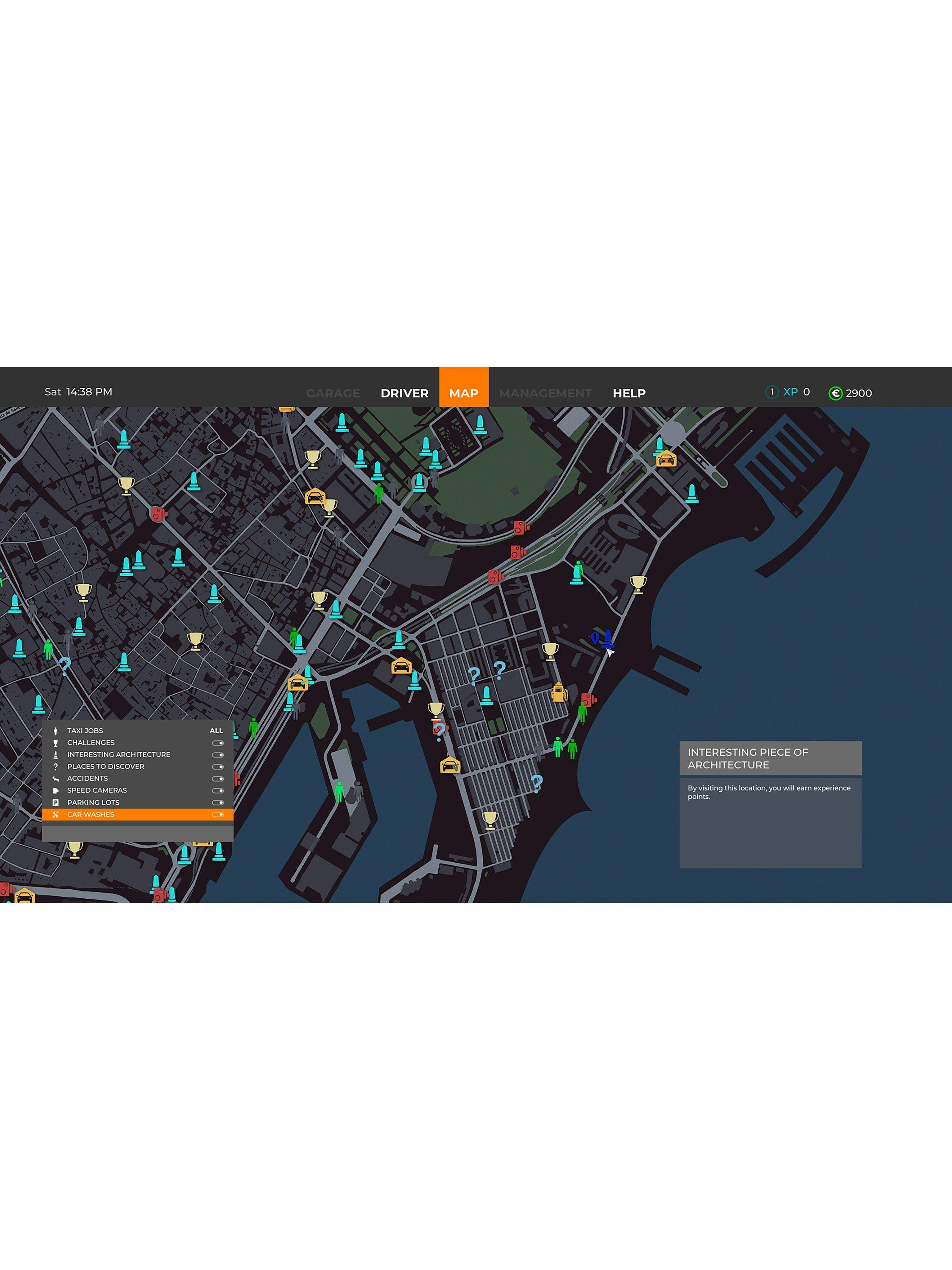This screenshot has width=952, height=1270.
Task: Toggle the Challenges filter switch
Action: click(x=217, y=743)
